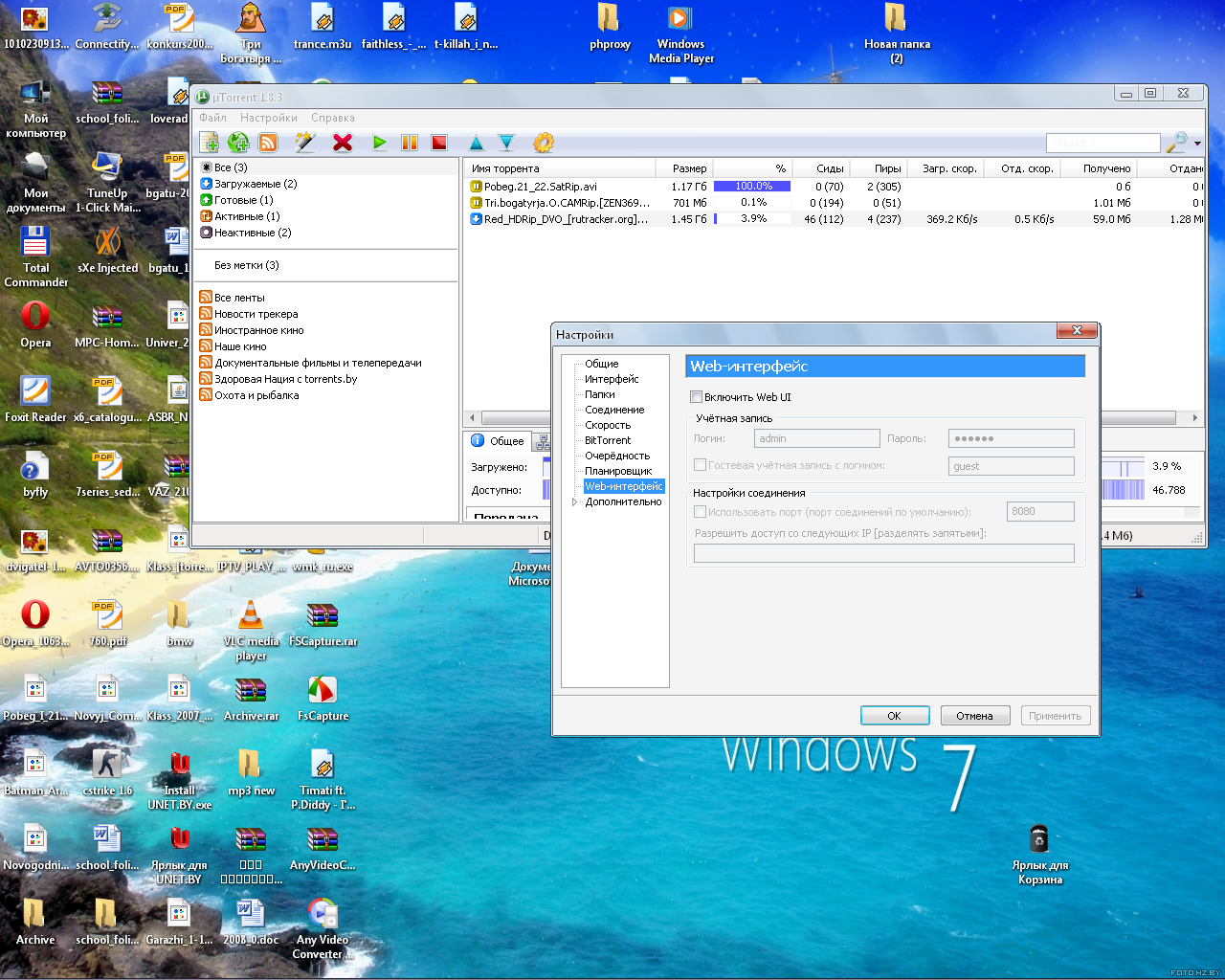The height and width of the screenshot is (980, 1225).
Task: Open Preferences via the gear toolbar icon
Action: (544, 143)
